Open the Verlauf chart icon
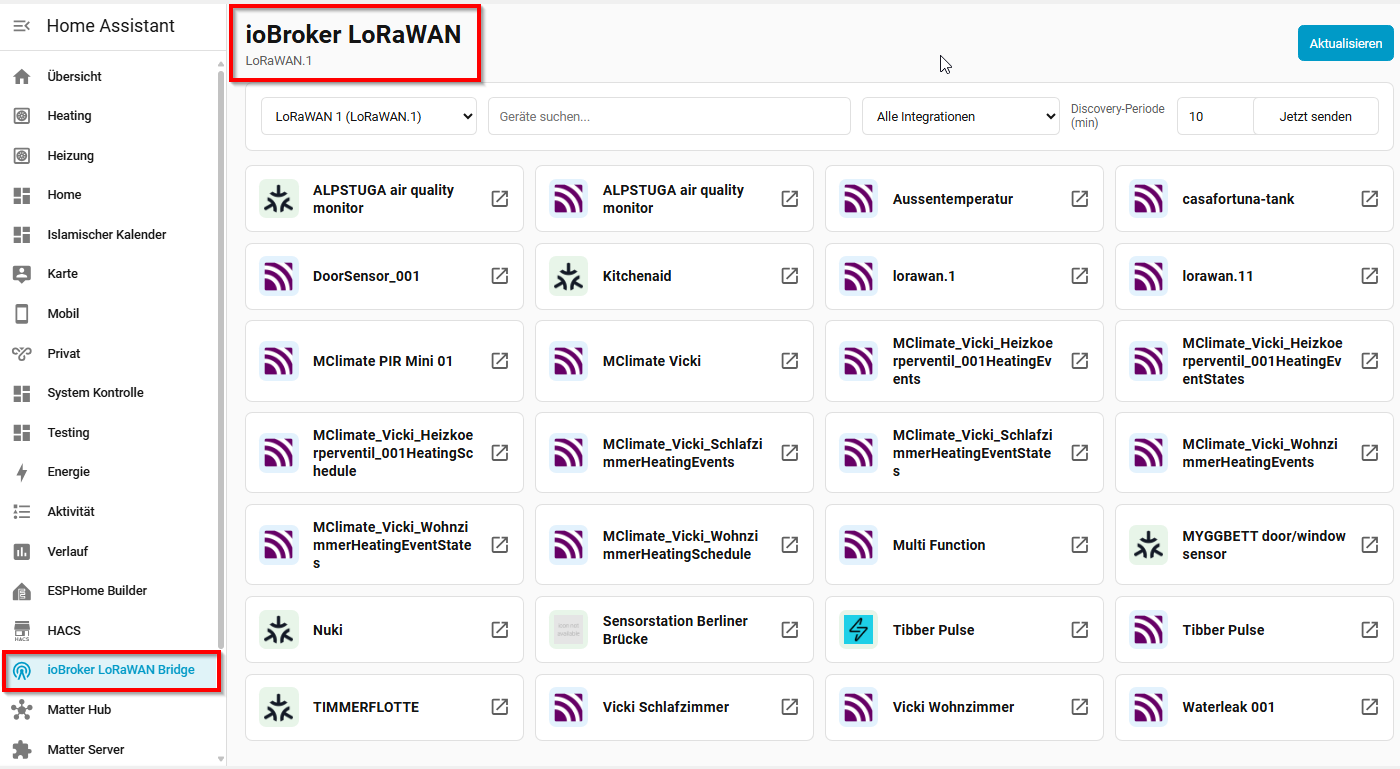Viewport: 1400px width, 769px height. pyautogui.click(x=21, y=552)
